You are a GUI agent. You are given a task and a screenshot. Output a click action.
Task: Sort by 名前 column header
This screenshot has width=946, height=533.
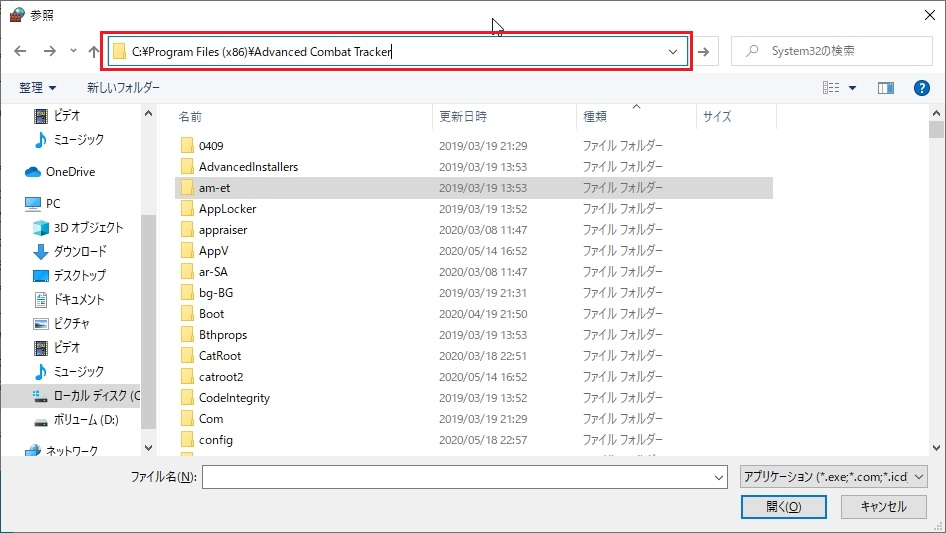[190, 116]
